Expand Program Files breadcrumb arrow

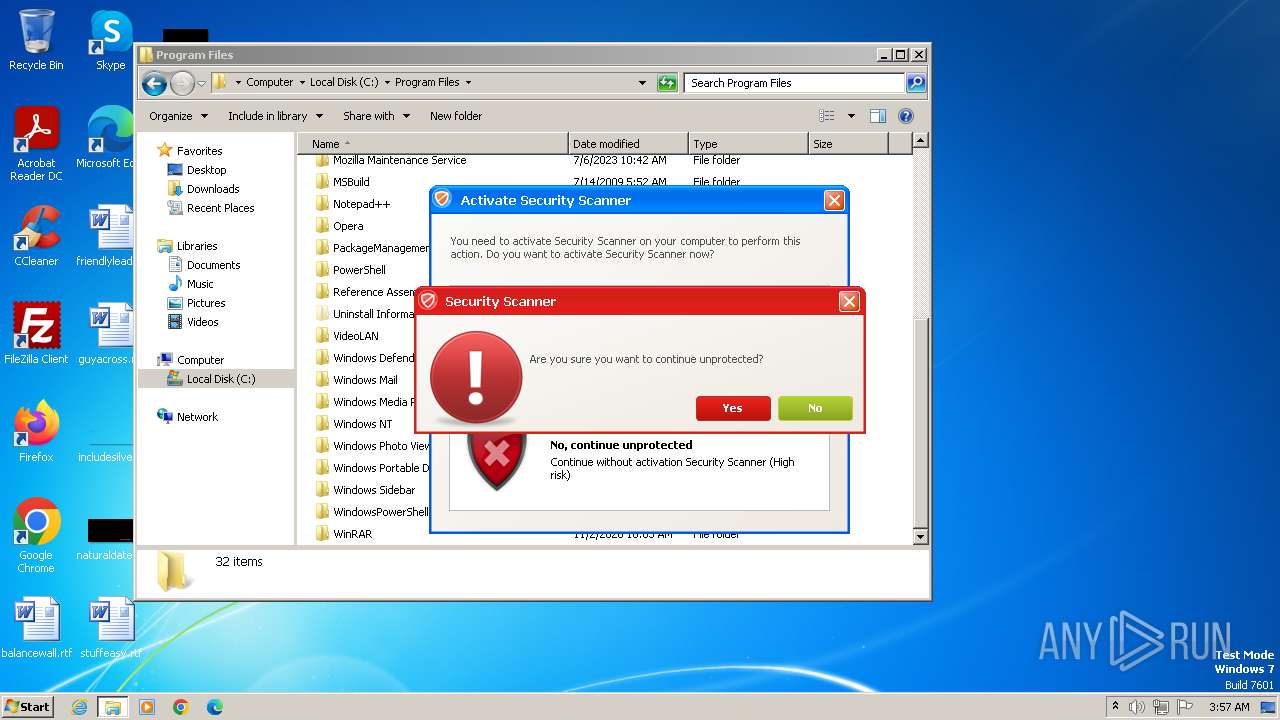click(x=468, y=83)
